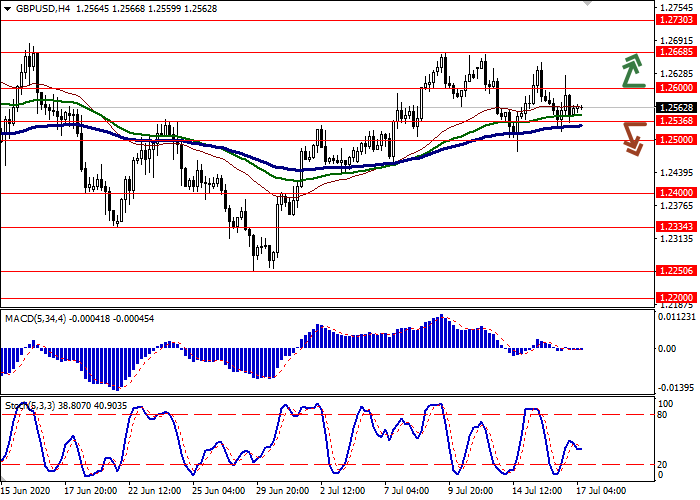
Task: Click the 1.27303 resistance level label
Action: point(677,19)
